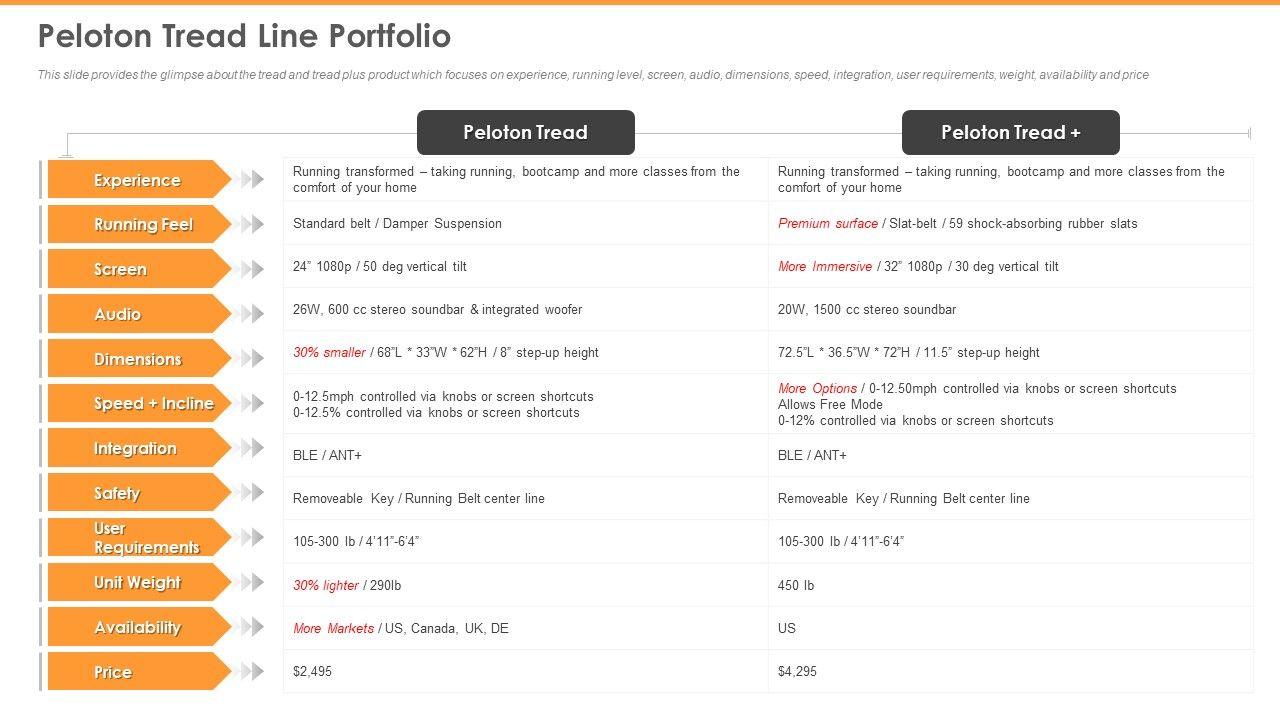Click the double-chevron arrow next to Price
The image size is (1280, 720).
[252, 672]
